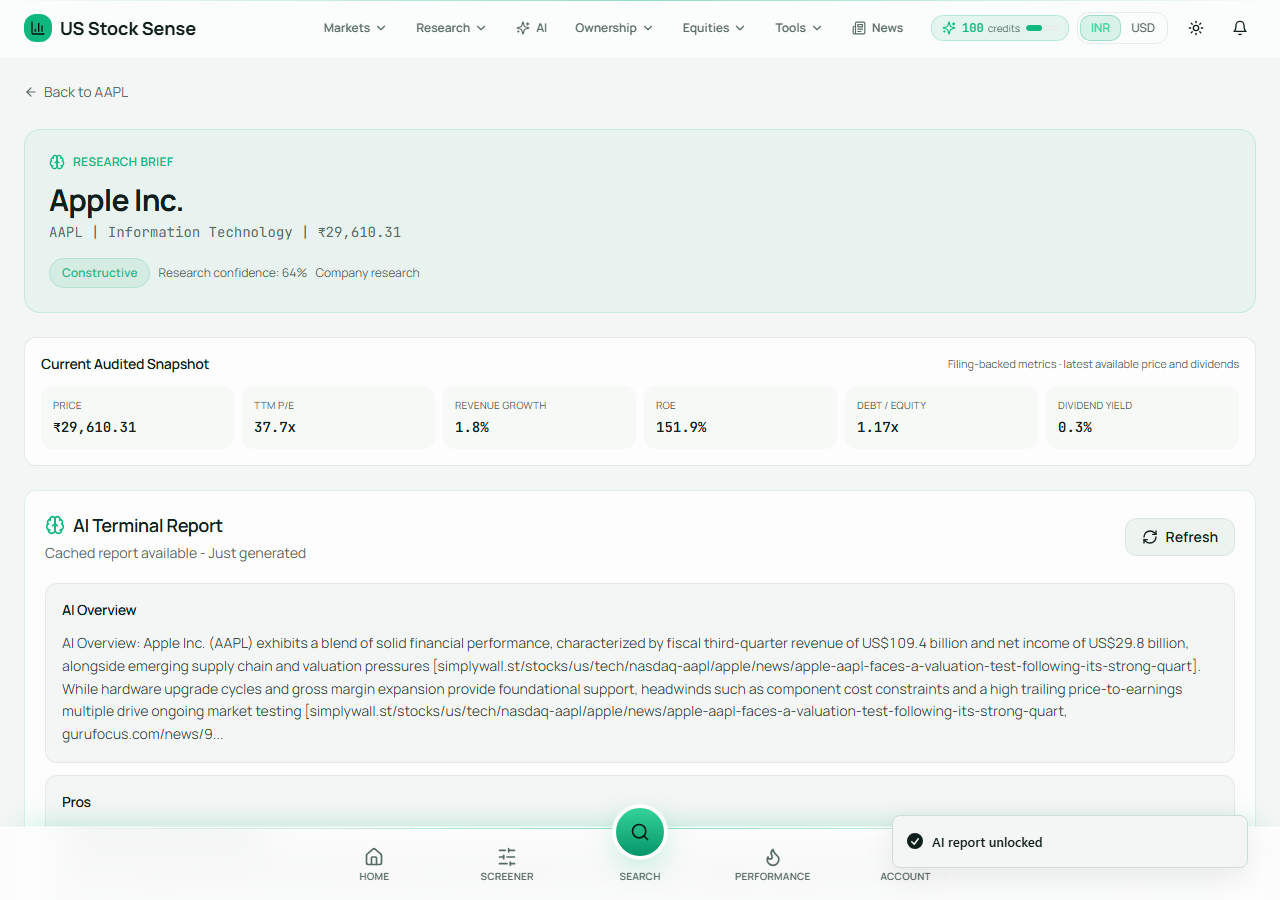The height and width of the screenshot is (900, 1280).
Task: Click the AI Terminal Report heading text
Action: pos(148,525)
